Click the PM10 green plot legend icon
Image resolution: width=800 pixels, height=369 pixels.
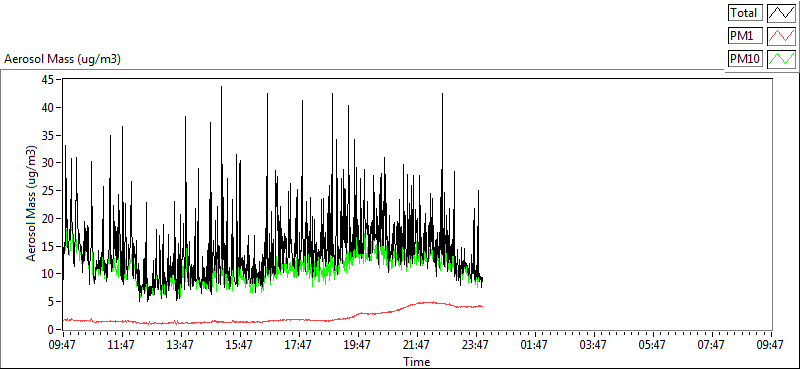(x=782, y=59)
